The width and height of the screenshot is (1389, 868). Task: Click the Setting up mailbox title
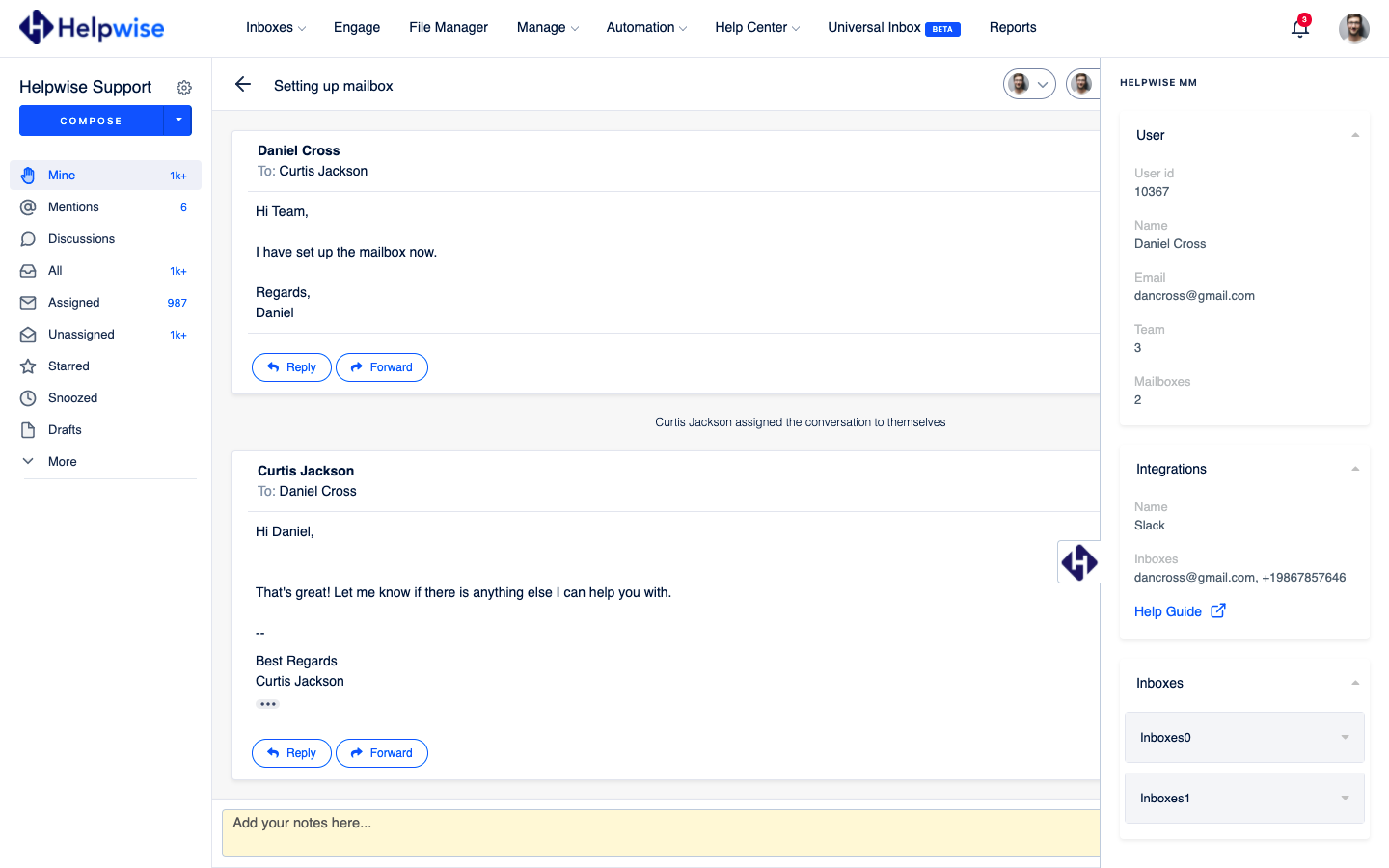point(334,86)
